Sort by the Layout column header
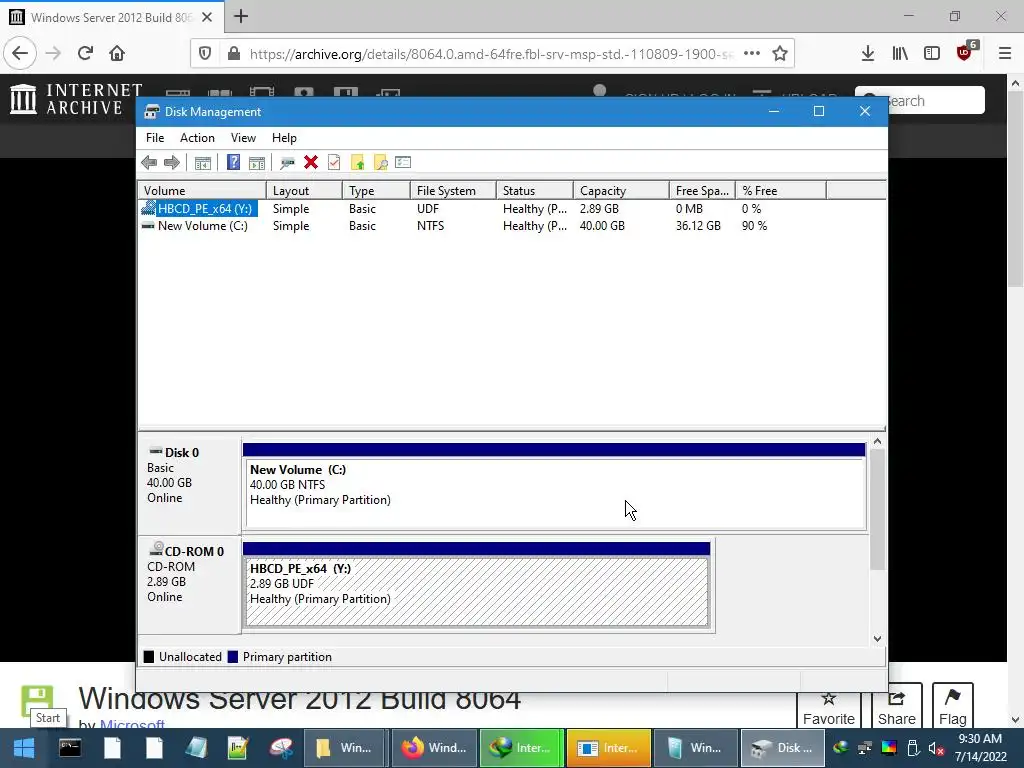The height and width of the screenshot is (768, 1024). [304, 191]
